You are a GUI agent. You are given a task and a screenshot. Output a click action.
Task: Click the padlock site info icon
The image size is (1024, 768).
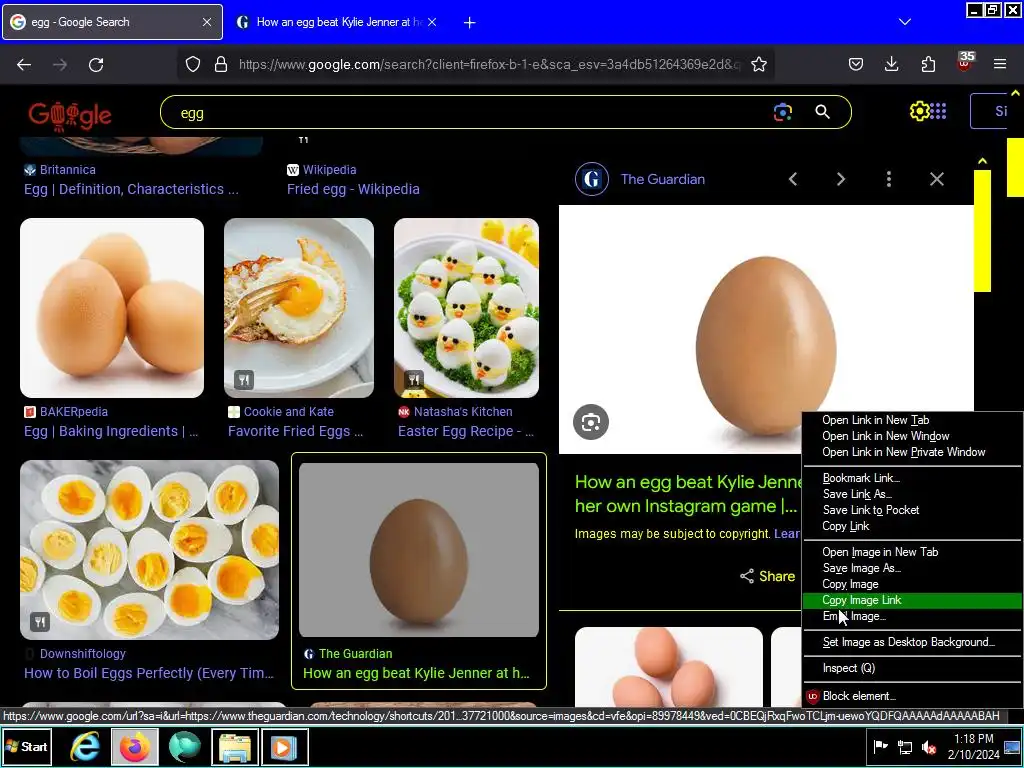click(x=221, y=64)
